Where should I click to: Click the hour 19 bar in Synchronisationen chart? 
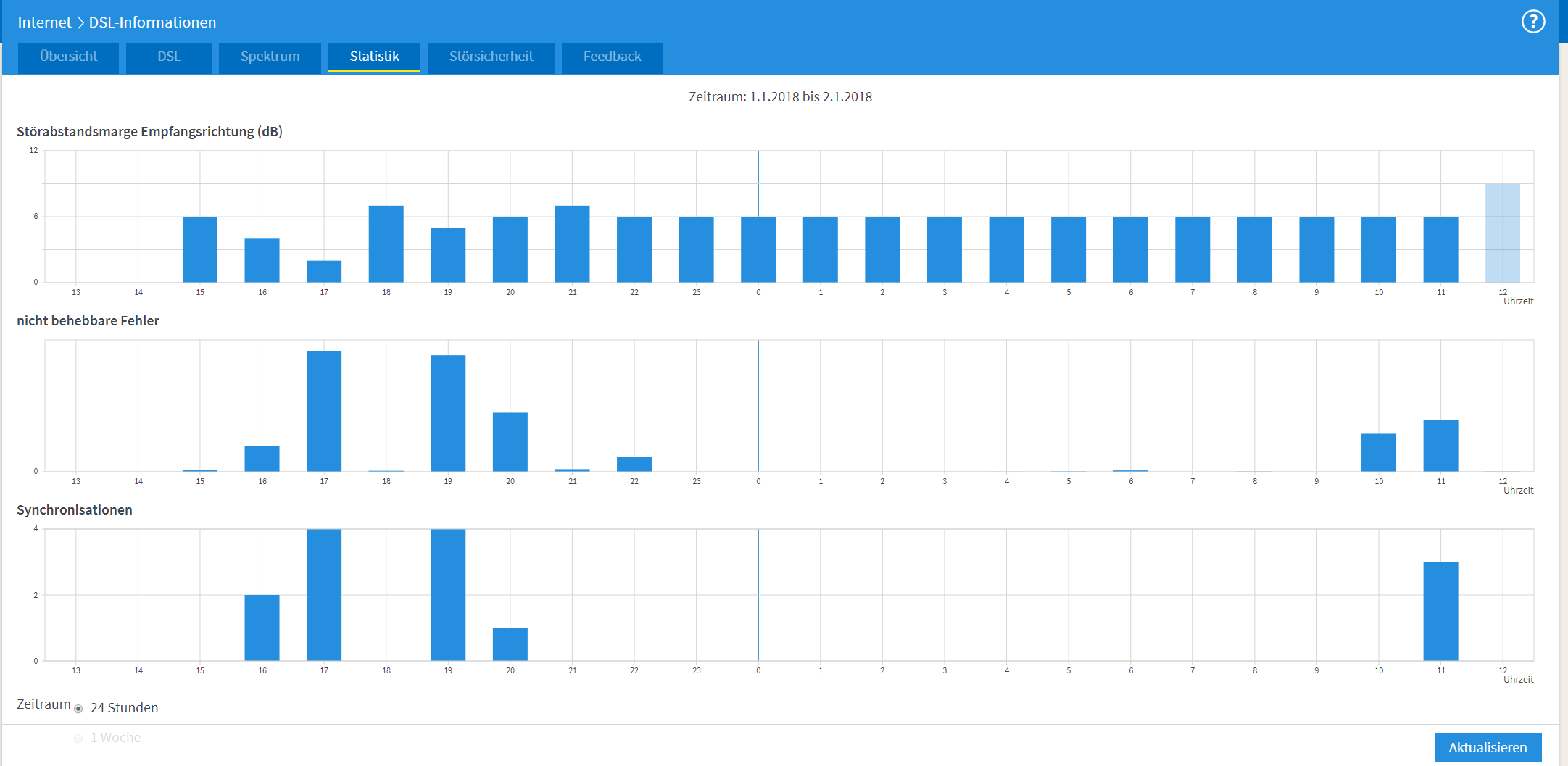[448, 595]
